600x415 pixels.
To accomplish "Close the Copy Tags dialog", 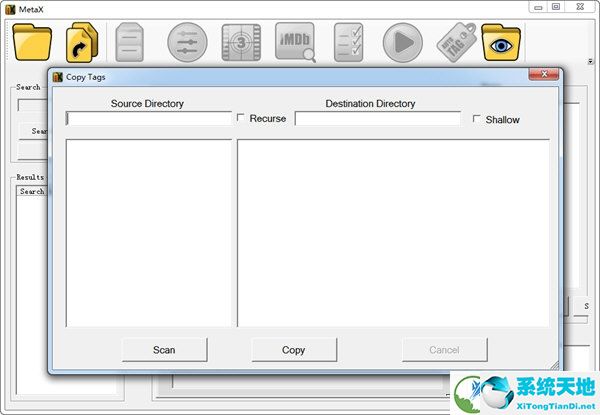I will pyautogui.click(x=543, y=76).
